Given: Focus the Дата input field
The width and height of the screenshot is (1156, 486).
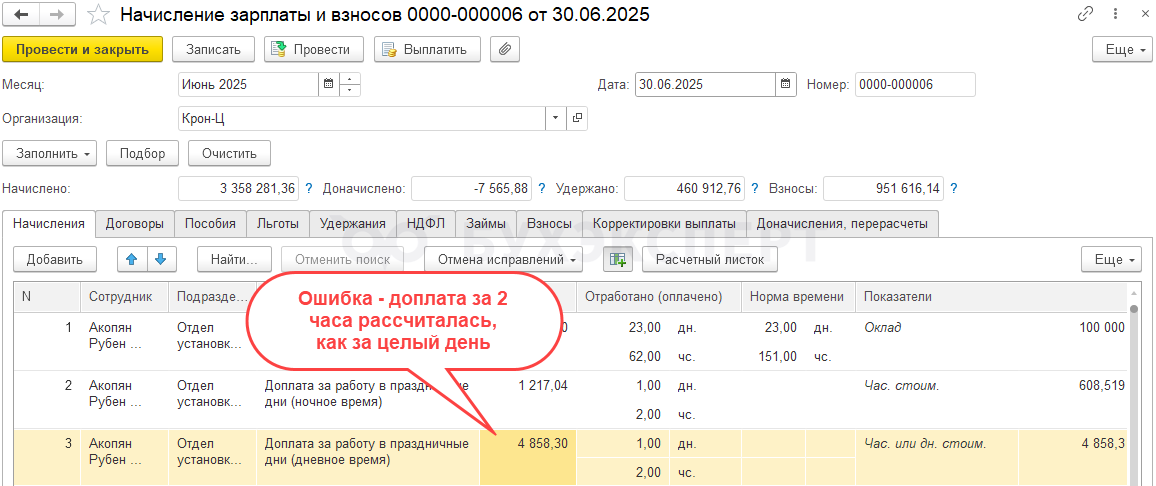Looking at the screenshot, I should point(705,84).
